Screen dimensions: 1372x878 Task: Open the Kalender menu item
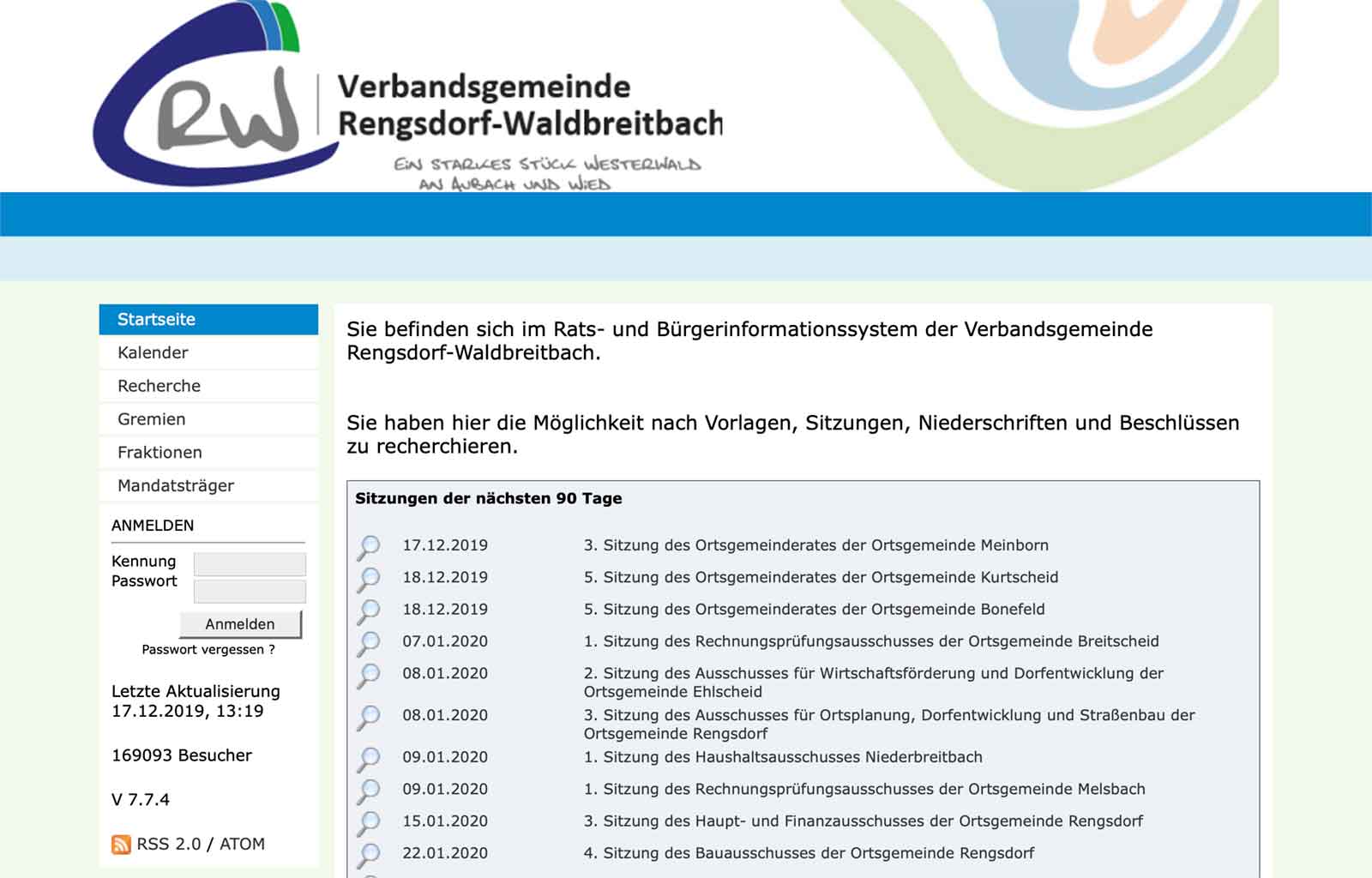pyautogui.click(x=153, y=352)
